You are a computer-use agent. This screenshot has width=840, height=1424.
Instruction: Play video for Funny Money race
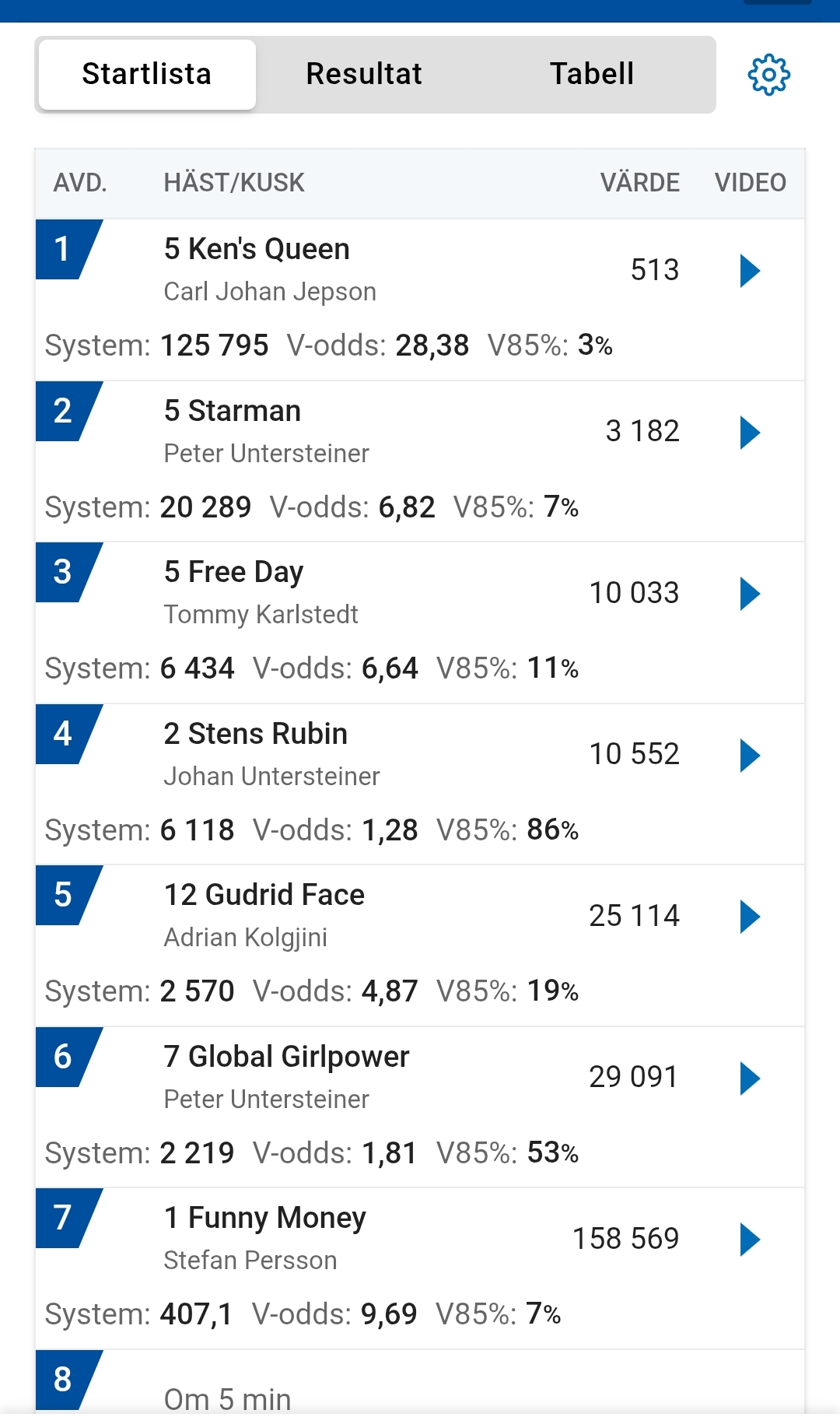750,1240
